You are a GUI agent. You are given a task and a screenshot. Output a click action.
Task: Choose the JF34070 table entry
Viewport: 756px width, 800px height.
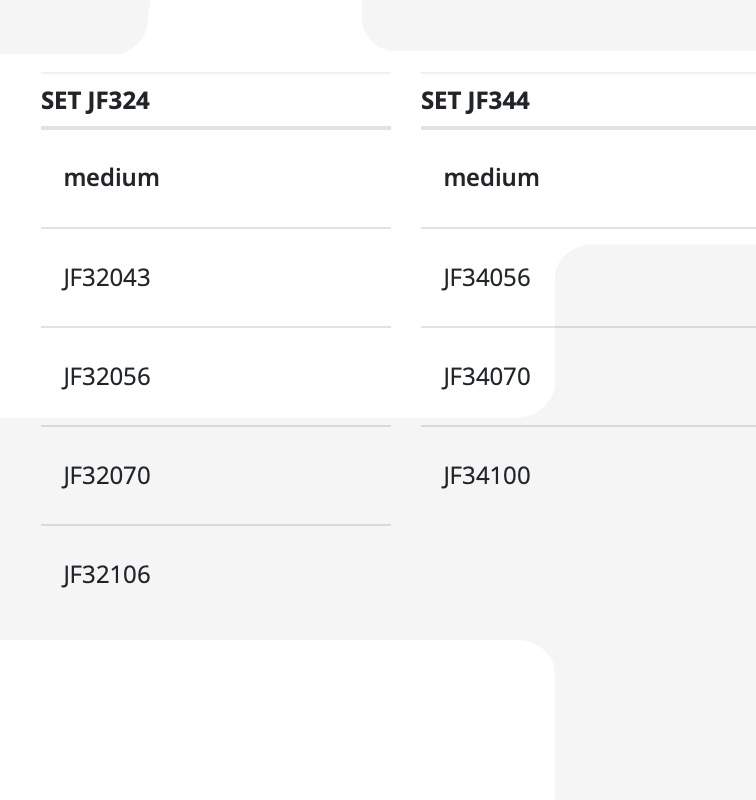pos(487,377)
